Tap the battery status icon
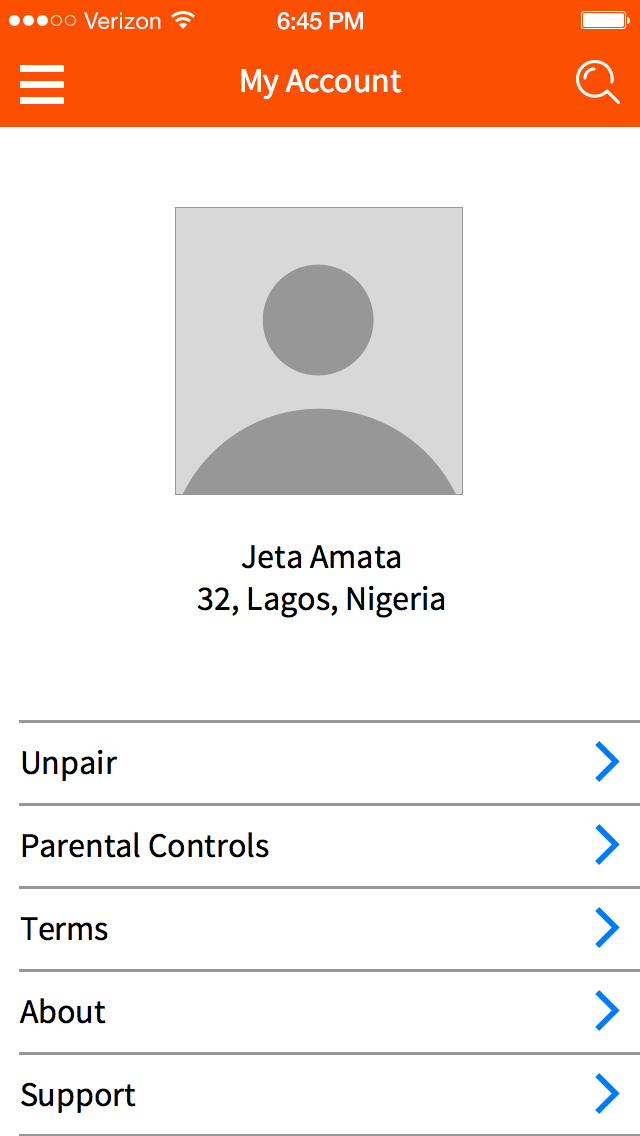640x1136 pixels. [x=603, y=21]
